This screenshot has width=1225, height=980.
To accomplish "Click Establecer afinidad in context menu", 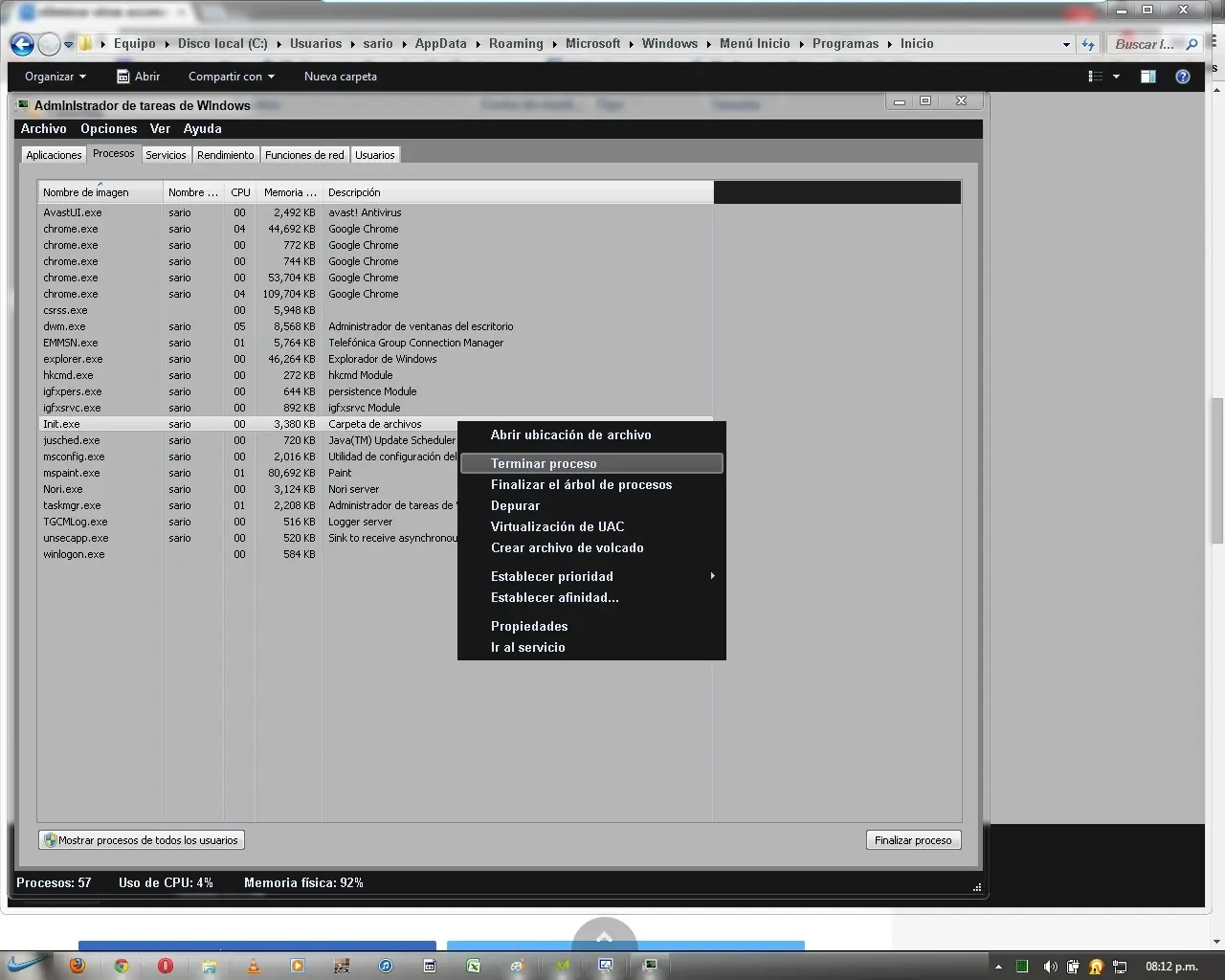I will [591, 597].
